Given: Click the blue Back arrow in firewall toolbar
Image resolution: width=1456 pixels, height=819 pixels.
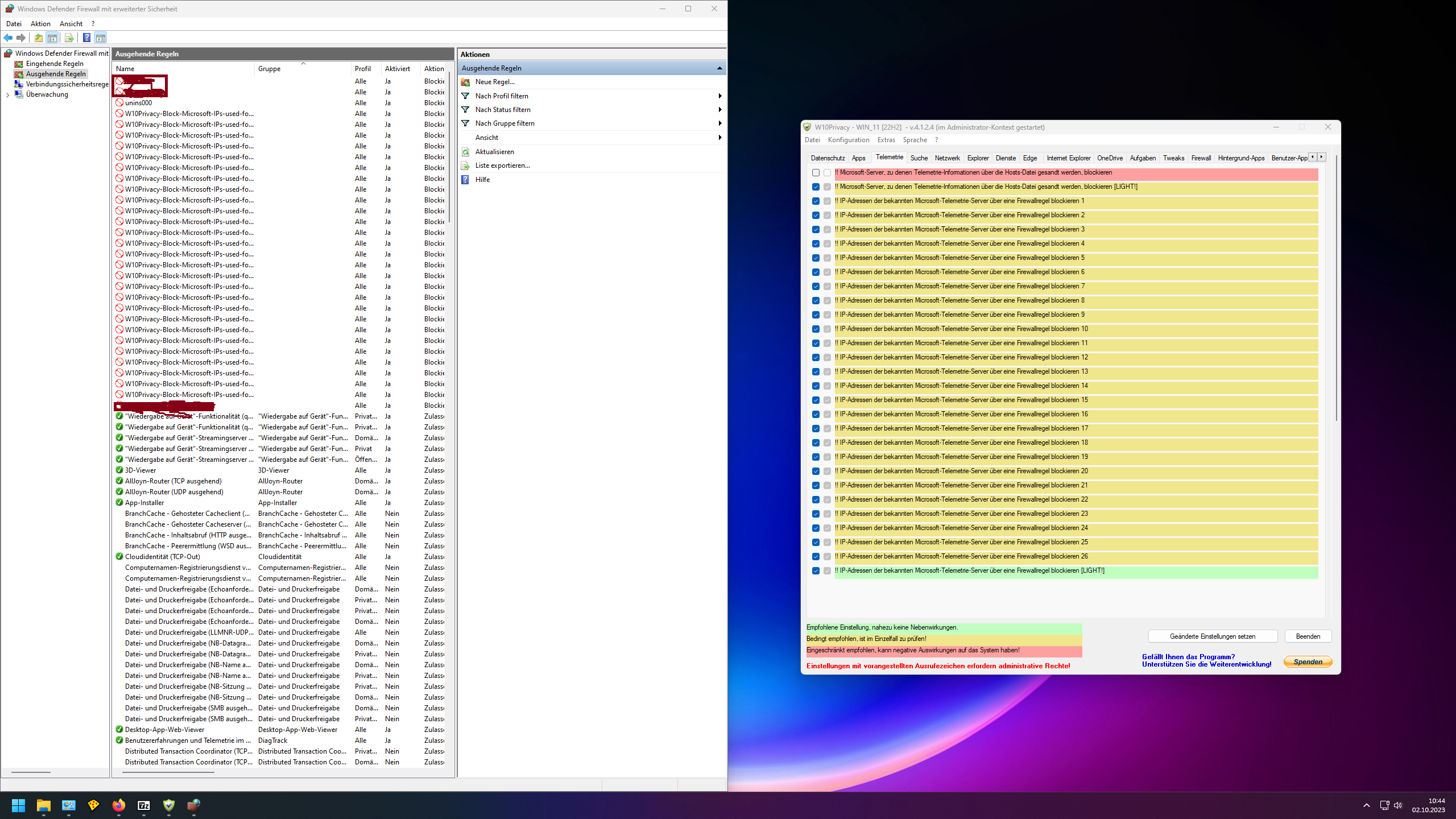Looking at the screenshot, I should pos(8,38).
